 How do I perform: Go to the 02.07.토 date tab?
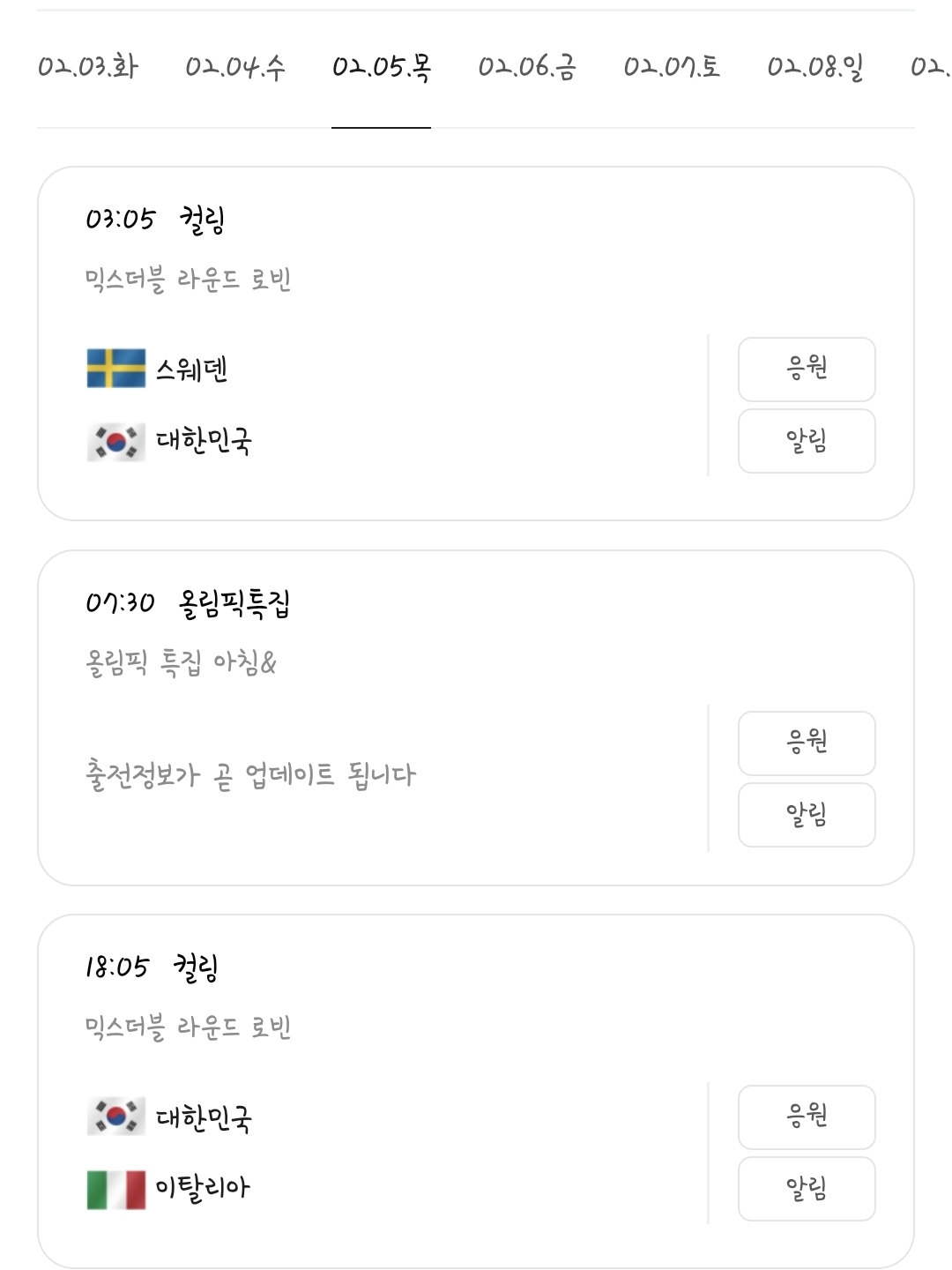click(x=672, y=67)
